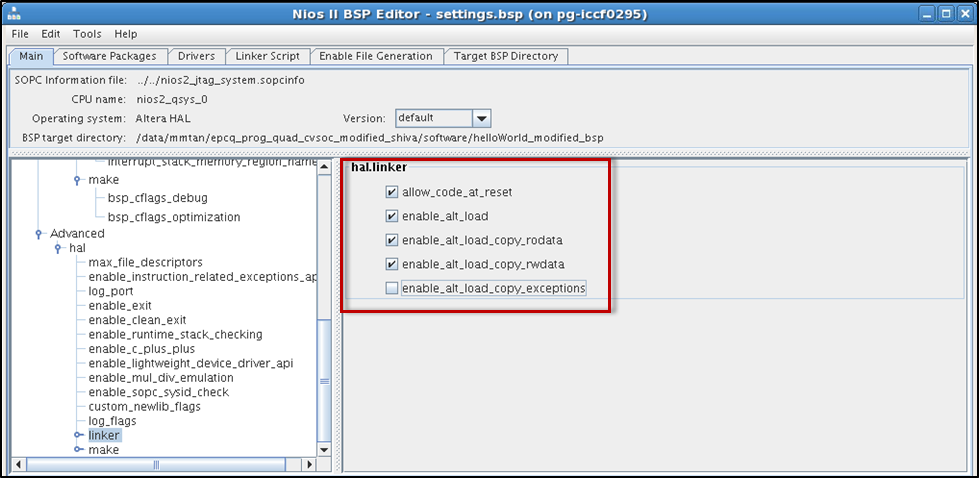Switch to the Drivers tab
The height and width of the screenshot is (478, 979).
tap(196, 56)
